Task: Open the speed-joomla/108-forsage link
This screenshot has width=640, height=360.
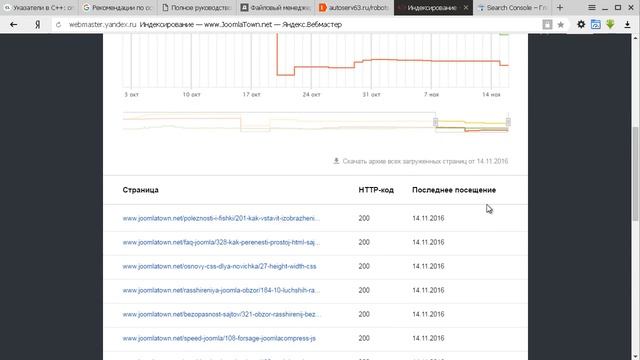Action: tap(219, 338)
